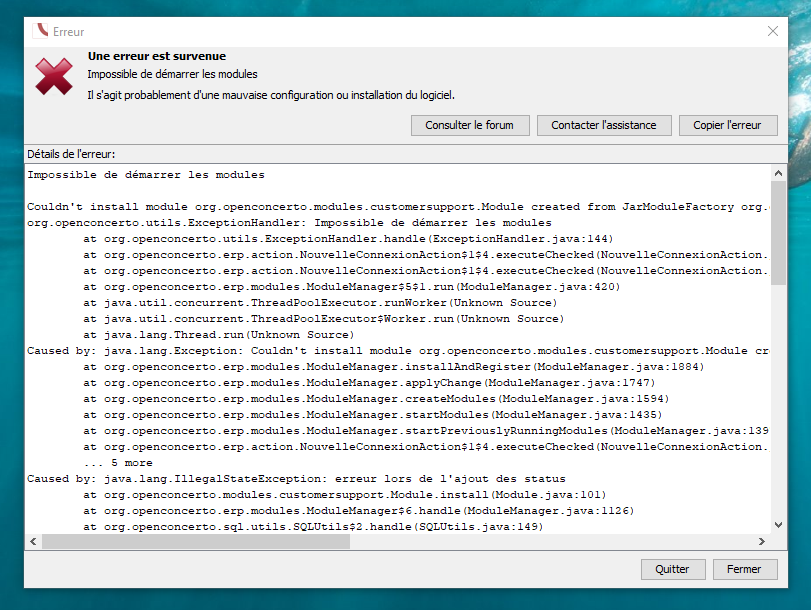Click the "Détails de l'erreur:" label
The image size is (811, 610).
[x=71, y=154]
